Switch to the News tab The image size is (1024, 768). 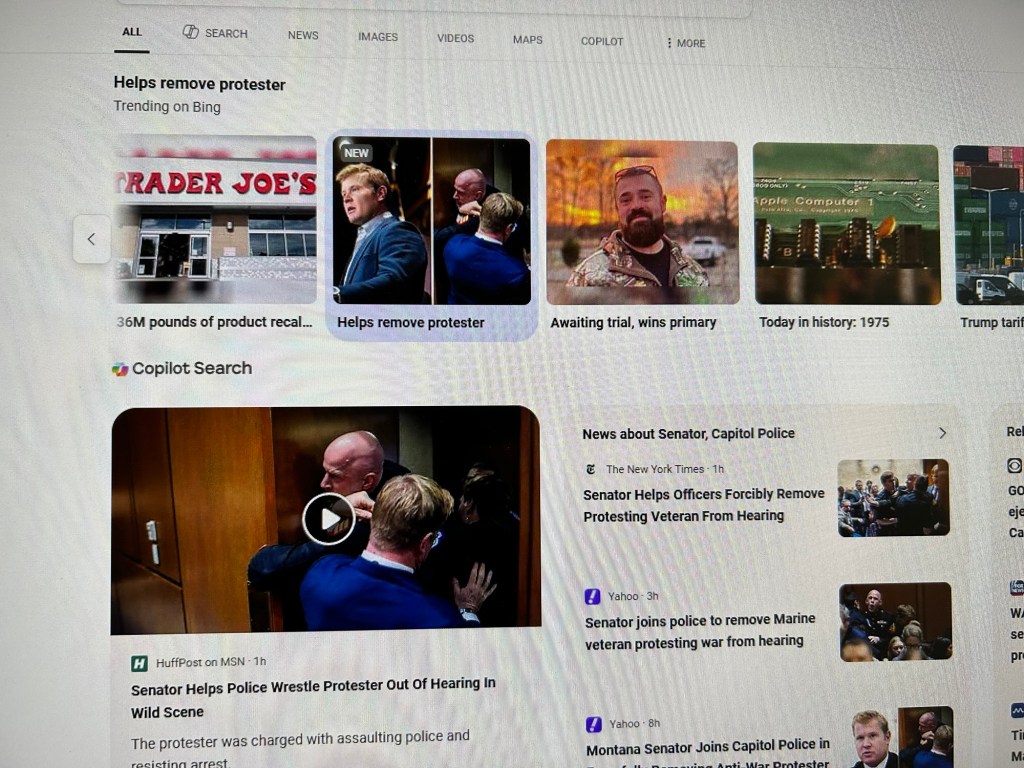[x=303, y=35]
